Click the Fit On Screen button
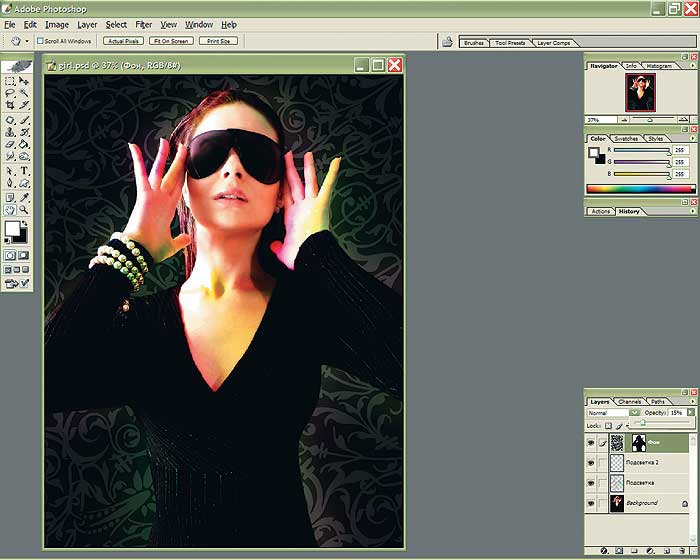 coord(171,41)
